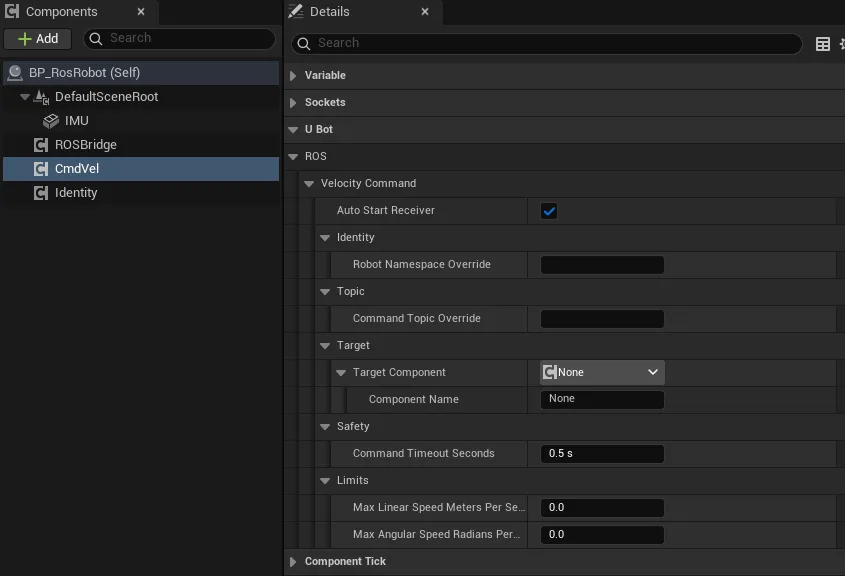Viewport: 845px width, 576px height.
Task: Click the Details tab pencil icon
Action: click(296, 11)
